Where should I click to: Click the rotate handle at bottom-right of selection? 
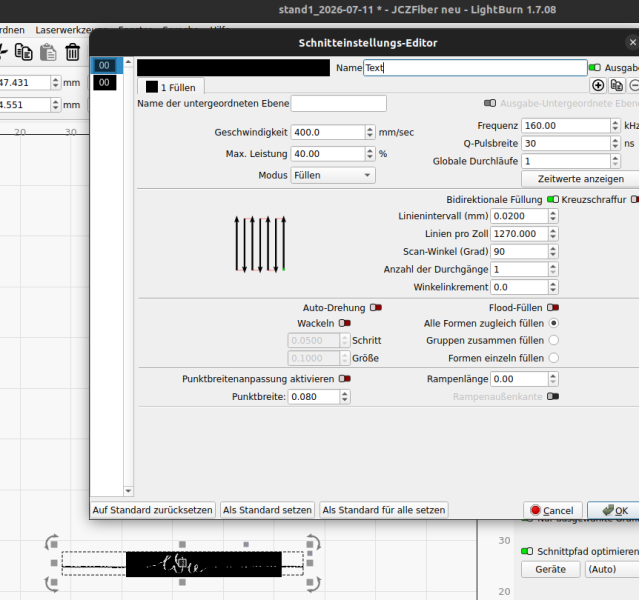tap(313, 583)
